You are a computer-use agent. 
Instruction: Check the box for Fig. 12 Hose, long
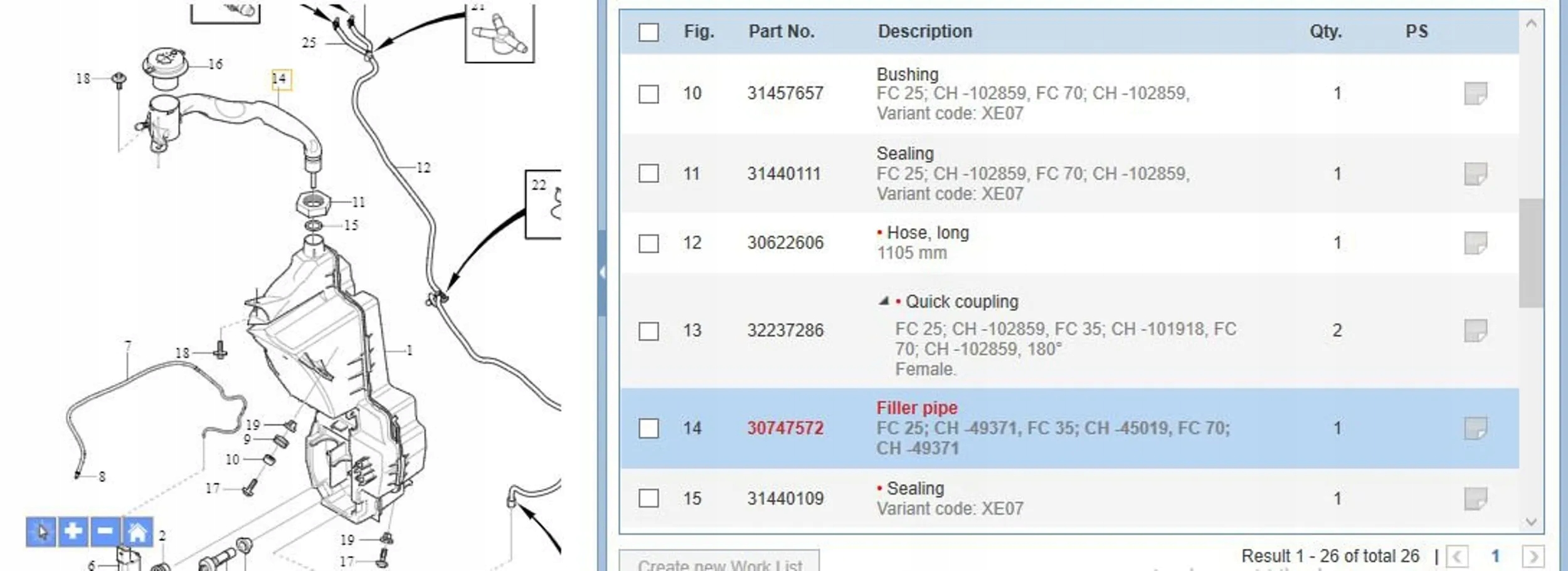649,243
